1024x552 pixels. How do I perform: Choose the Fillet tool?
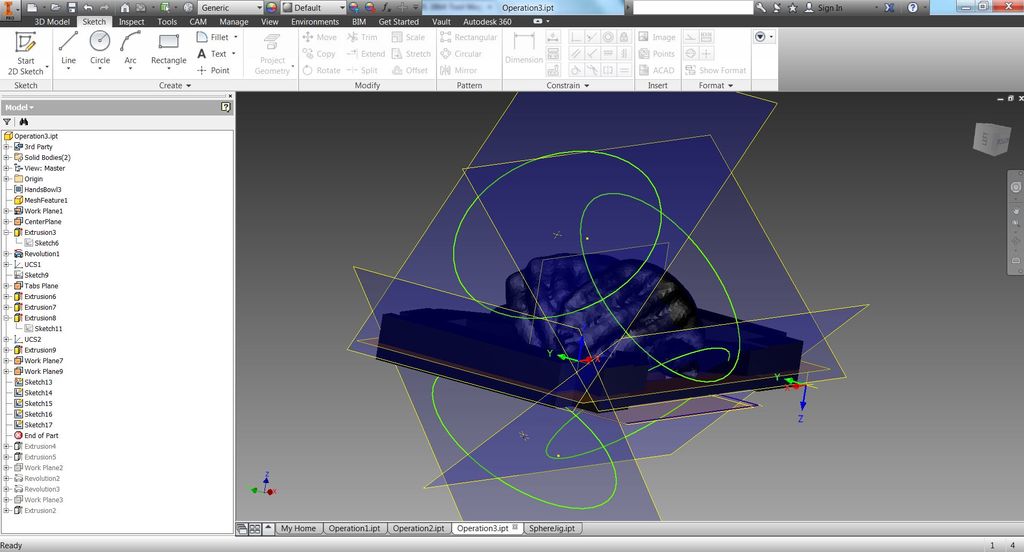[x=217, y=37]
